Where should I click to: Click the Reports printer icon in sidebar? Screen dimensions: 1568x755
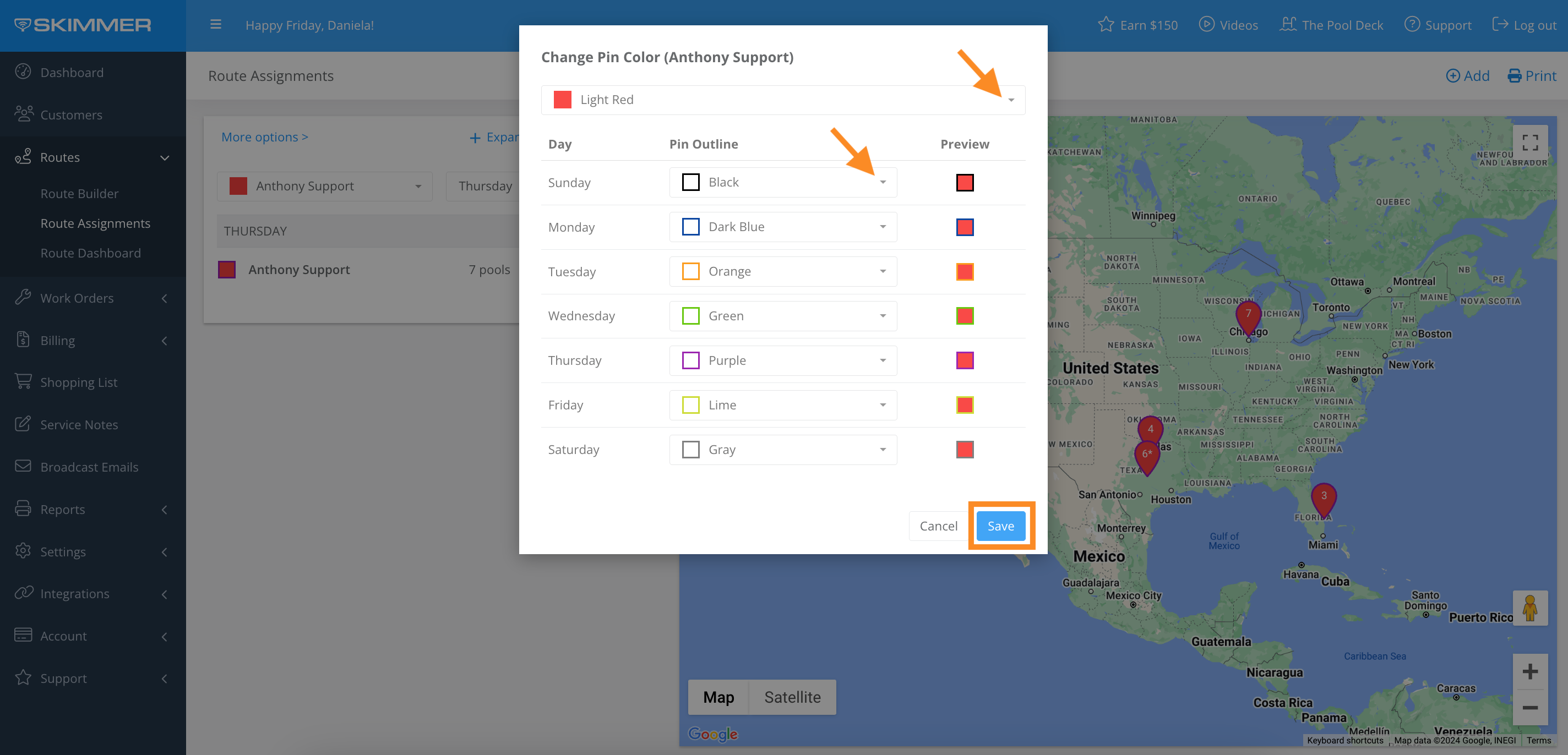point(23,508)
